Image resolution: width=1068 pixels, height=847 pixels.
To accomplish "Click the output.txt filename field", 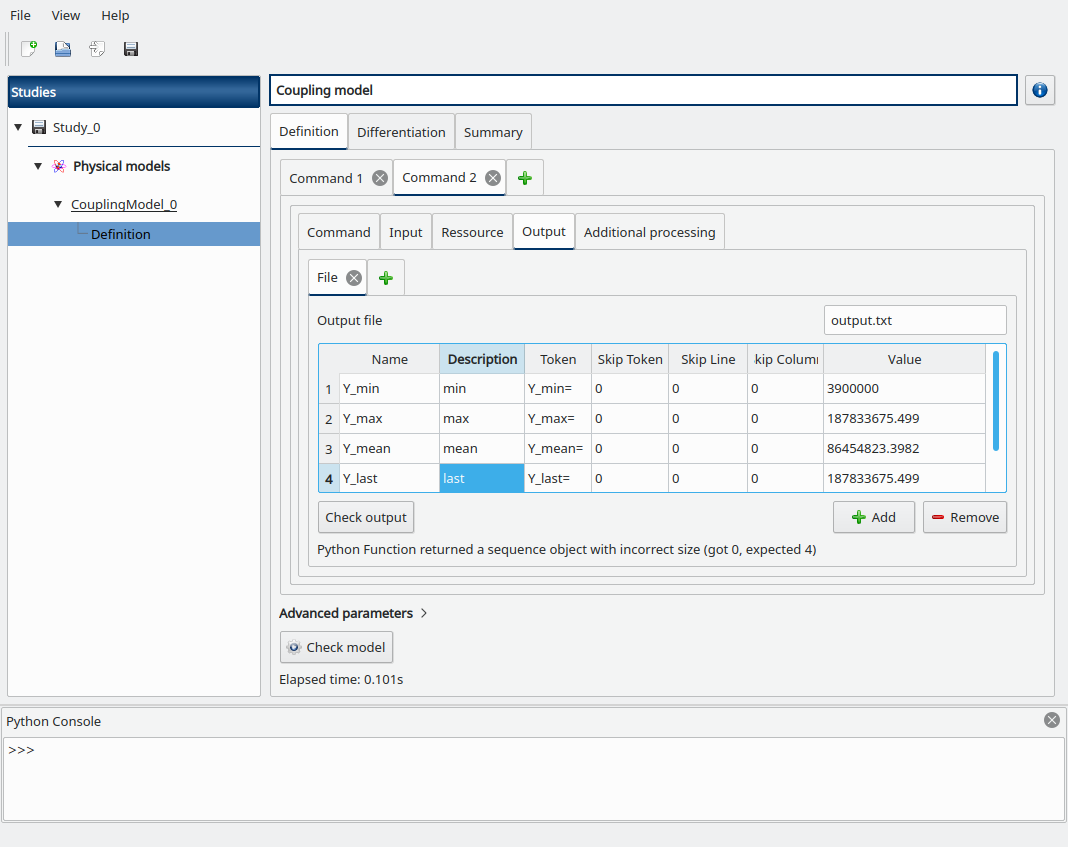I will pyautogui.click(x=914, y=321).
